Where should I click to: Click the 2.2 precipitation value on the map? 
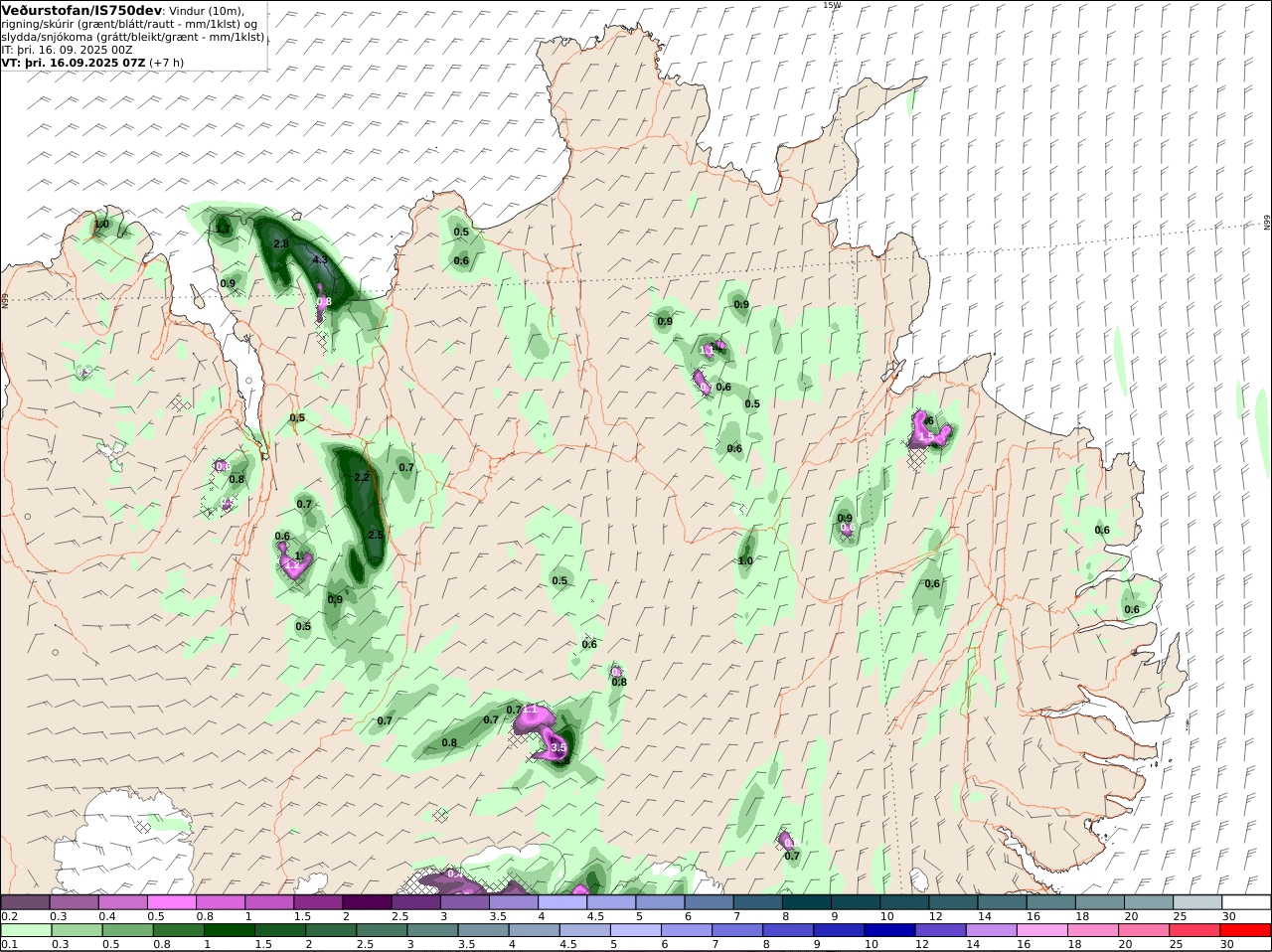point(362,477)
